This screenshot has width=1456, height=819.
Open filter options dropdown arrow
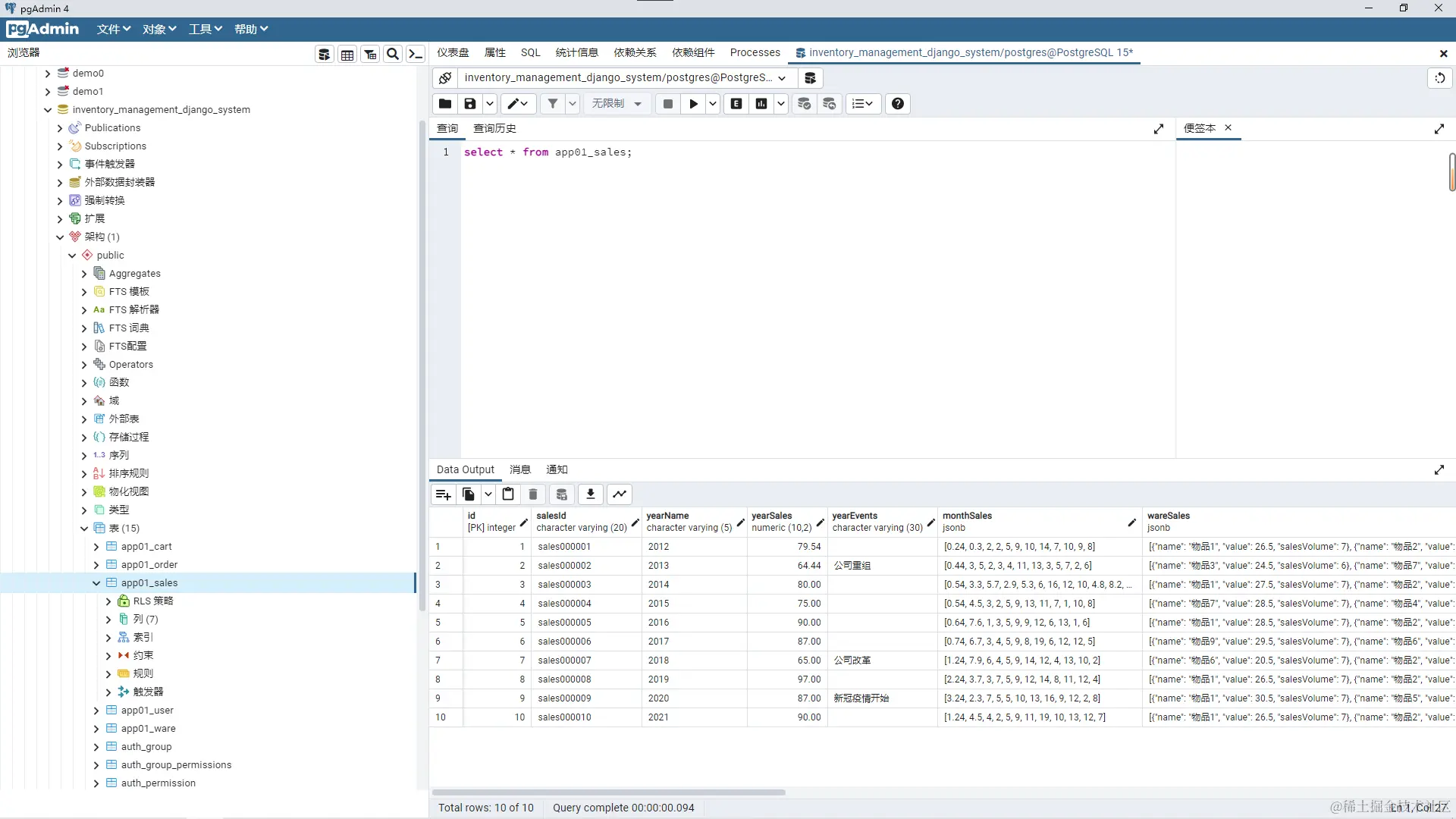[x=573, y=104]
